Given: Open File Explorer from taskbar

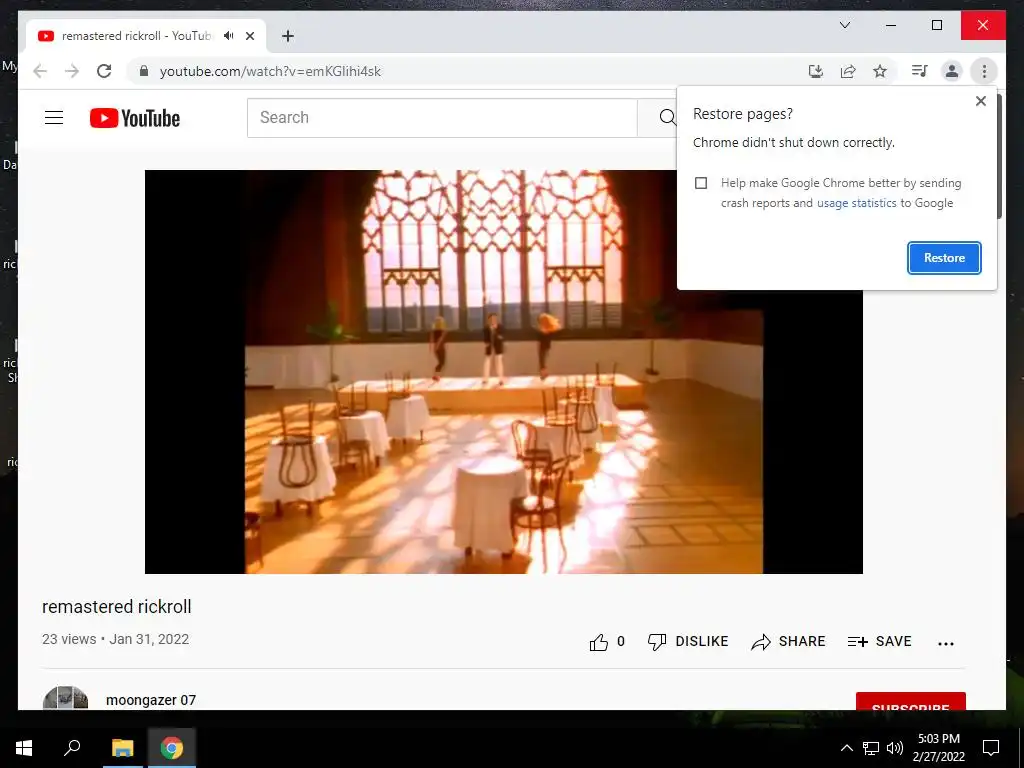Looking at the screenshot, I should [122, 748].
